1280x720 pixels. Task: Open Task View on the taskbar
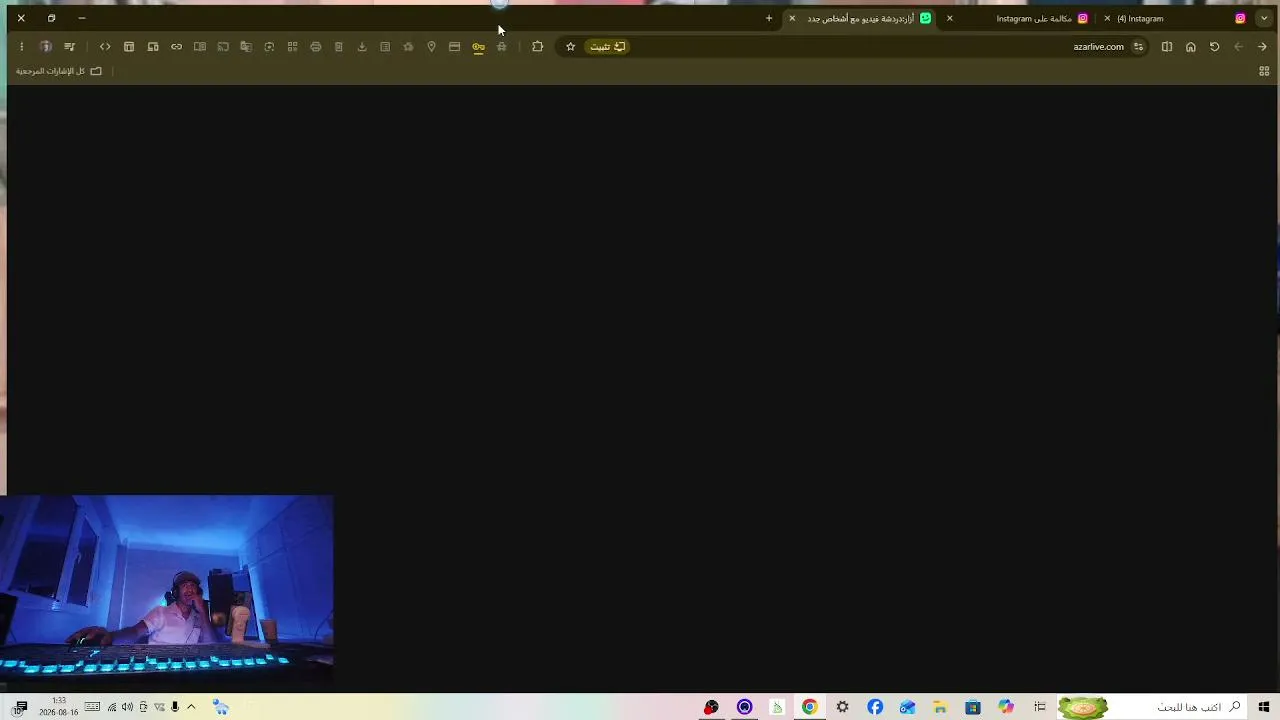click(x=1040, y=707)
